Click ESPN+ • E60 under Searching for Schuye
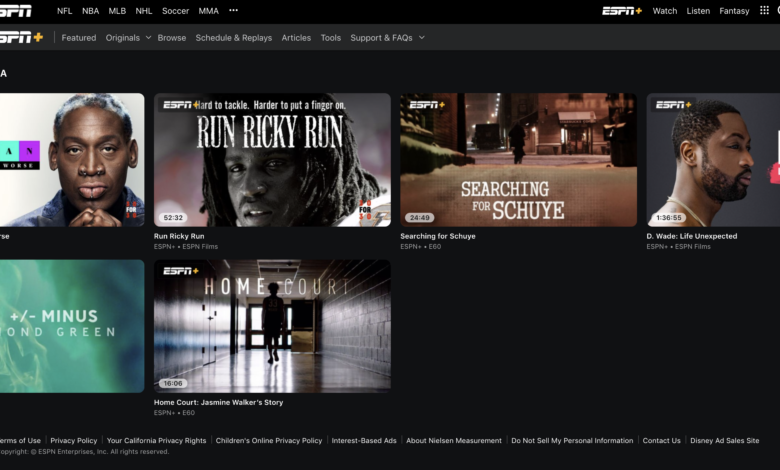Image resolution: width=780 pixels, height=470 pixels. (420, 247)
